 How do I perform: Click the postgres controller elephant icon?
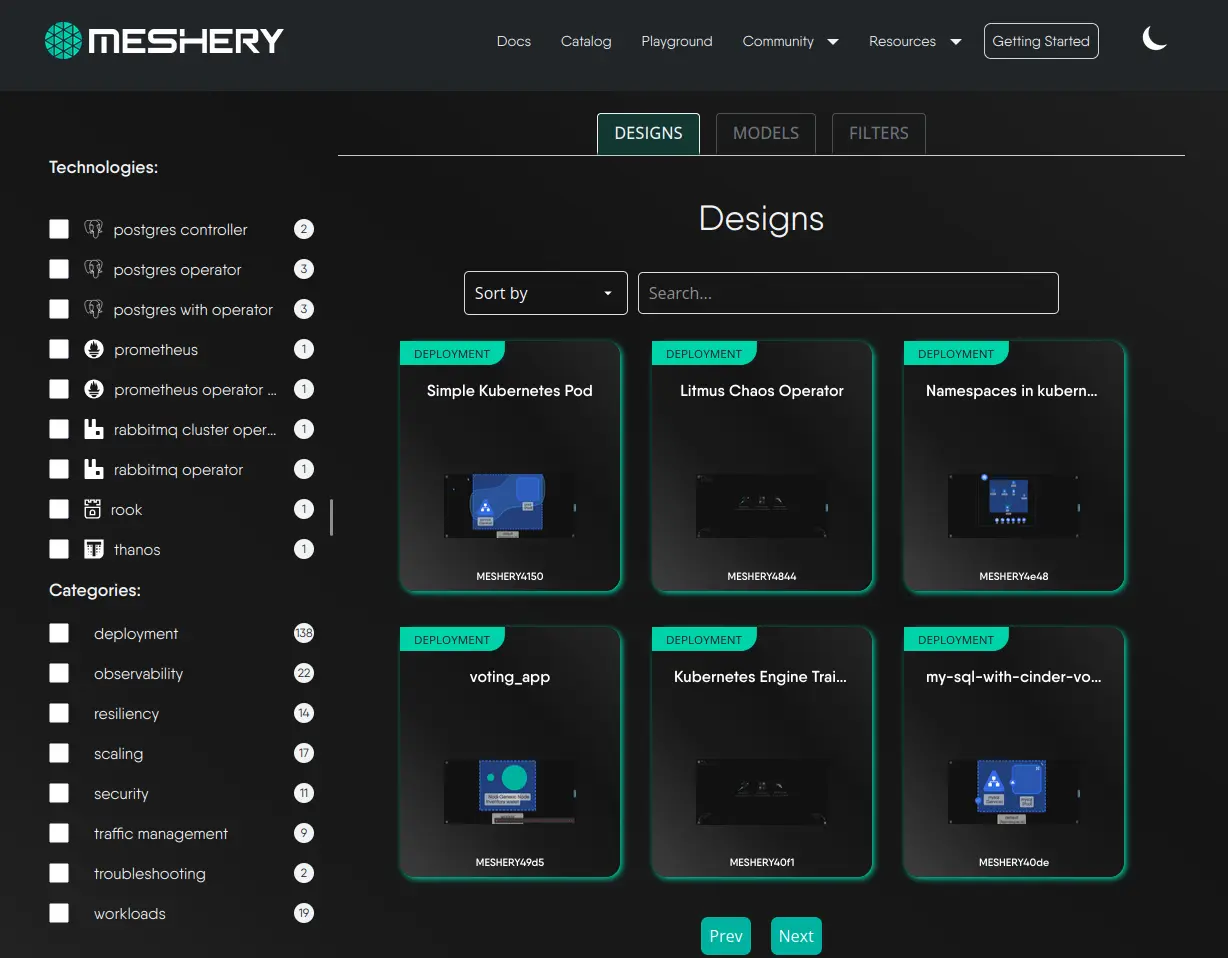click(x=93, y=229)
